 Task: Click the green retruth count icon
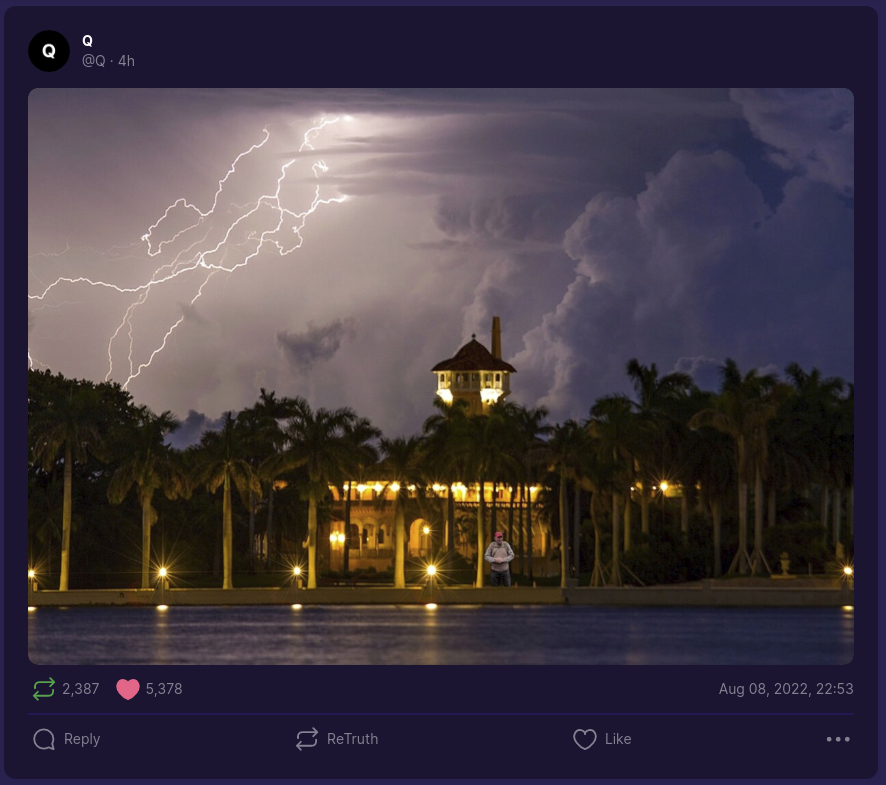[44, 689]
